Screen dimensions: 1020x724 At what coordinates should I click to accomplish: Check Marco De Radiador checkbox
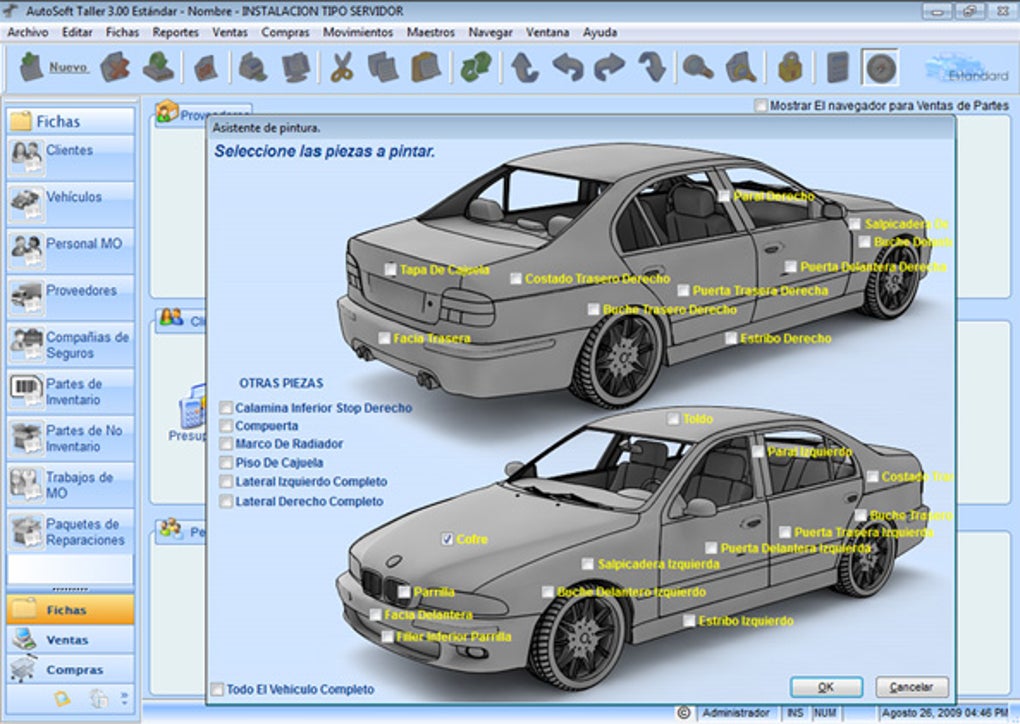pyautogui.click(x=226, y=444)
